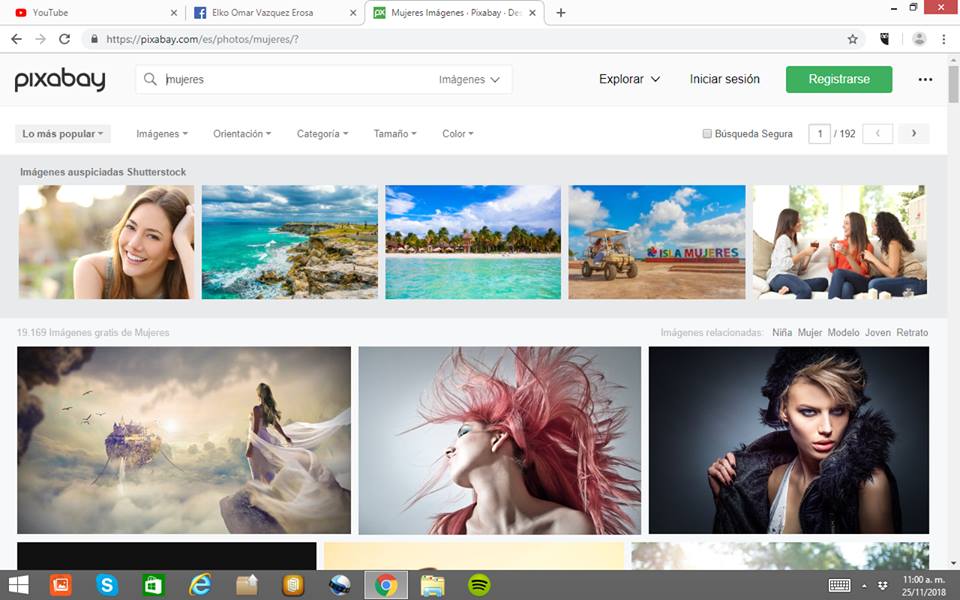Expand the Imágenes type selector in search bar
The width and height of the screenshot is (960, 600).
tap(469, 80)
